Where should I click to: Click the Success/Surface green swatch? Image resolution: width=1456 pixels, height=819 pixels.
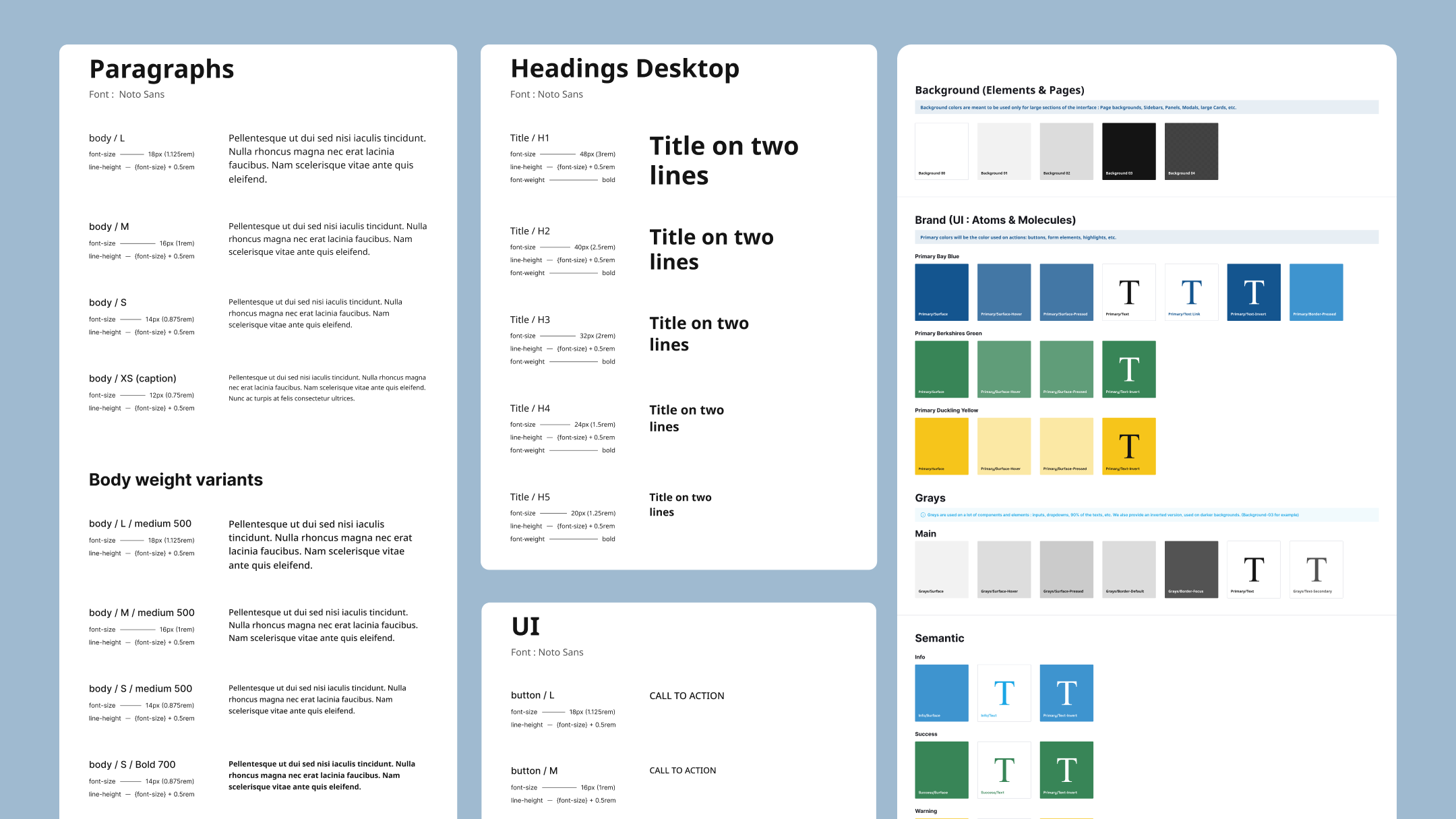(x=941, y=770)
